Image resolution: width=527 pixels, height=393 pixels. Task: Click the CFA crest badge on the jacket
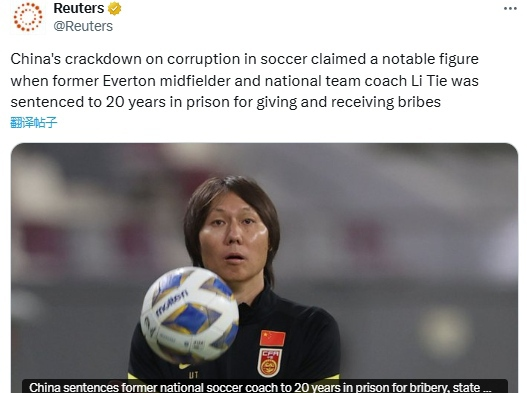pyautogui.click(x=270, y=363)
